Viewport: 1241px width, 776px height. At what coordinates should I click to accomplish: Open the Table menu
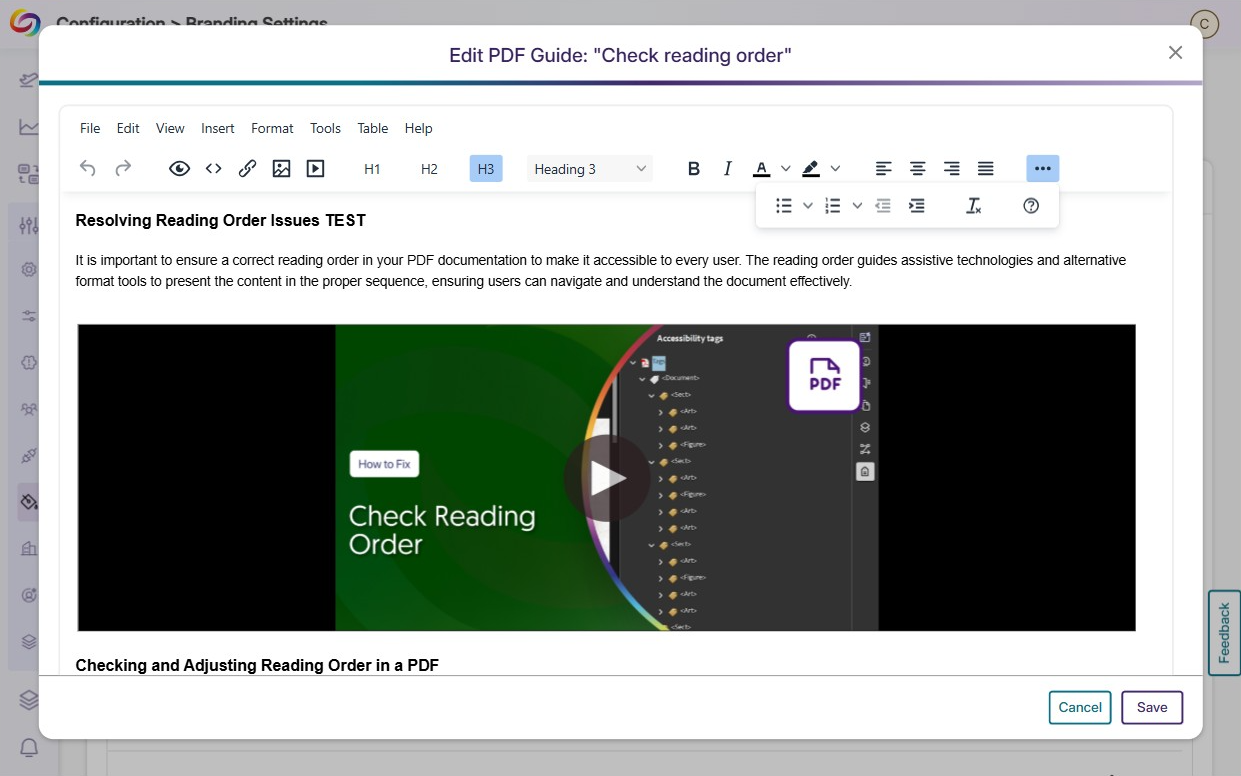(x=373, y=128)
